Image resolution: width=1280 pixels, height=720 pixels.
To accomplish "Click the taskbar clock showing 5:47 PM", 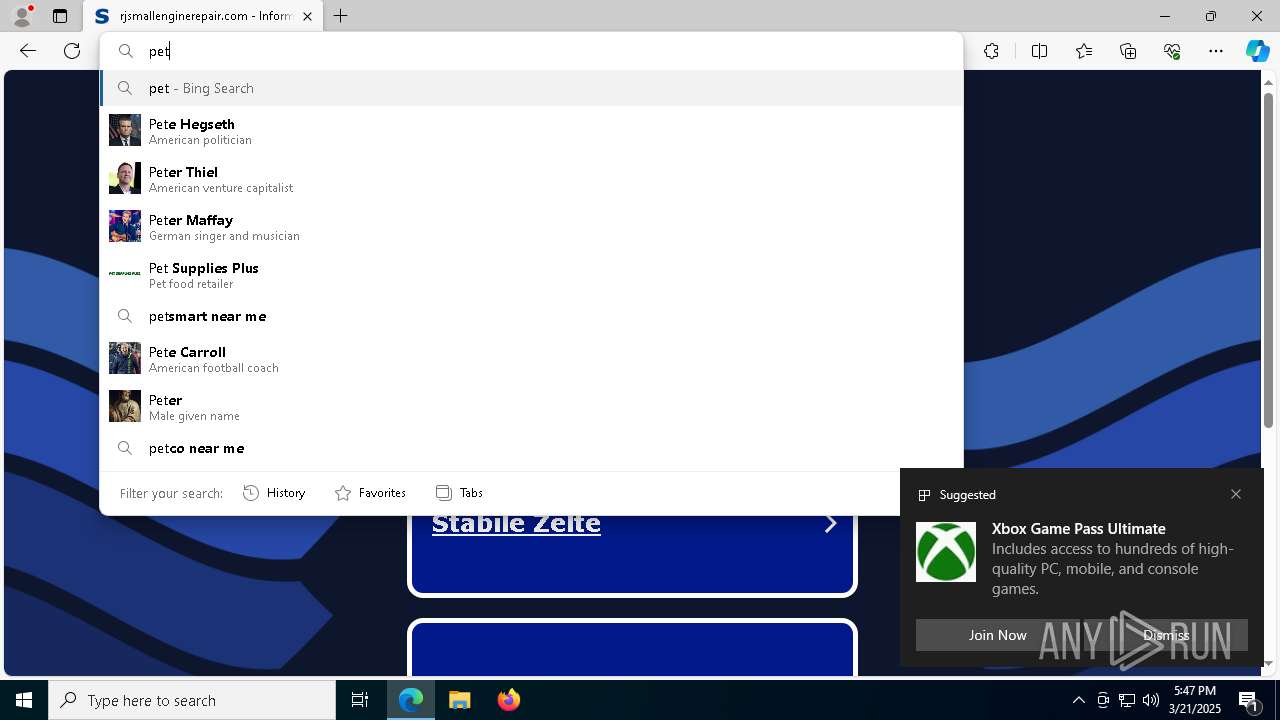I will 1196,700.
